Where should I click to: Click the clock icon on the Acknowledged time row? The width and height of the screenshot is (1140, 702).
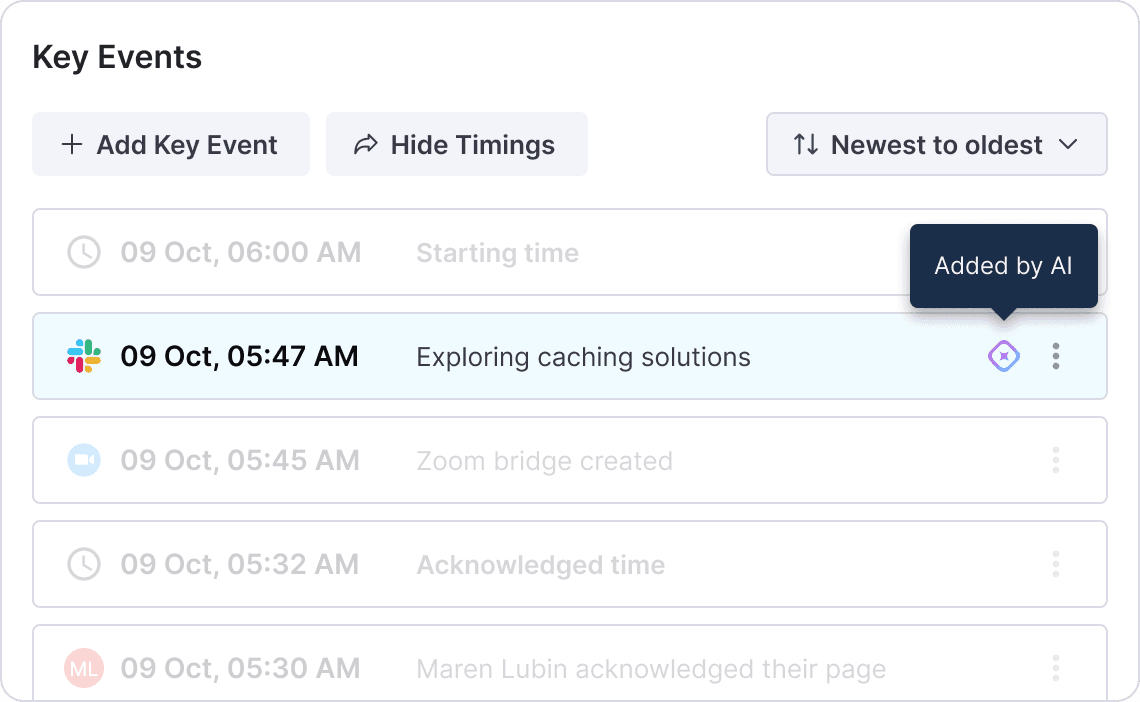(84, 564)
